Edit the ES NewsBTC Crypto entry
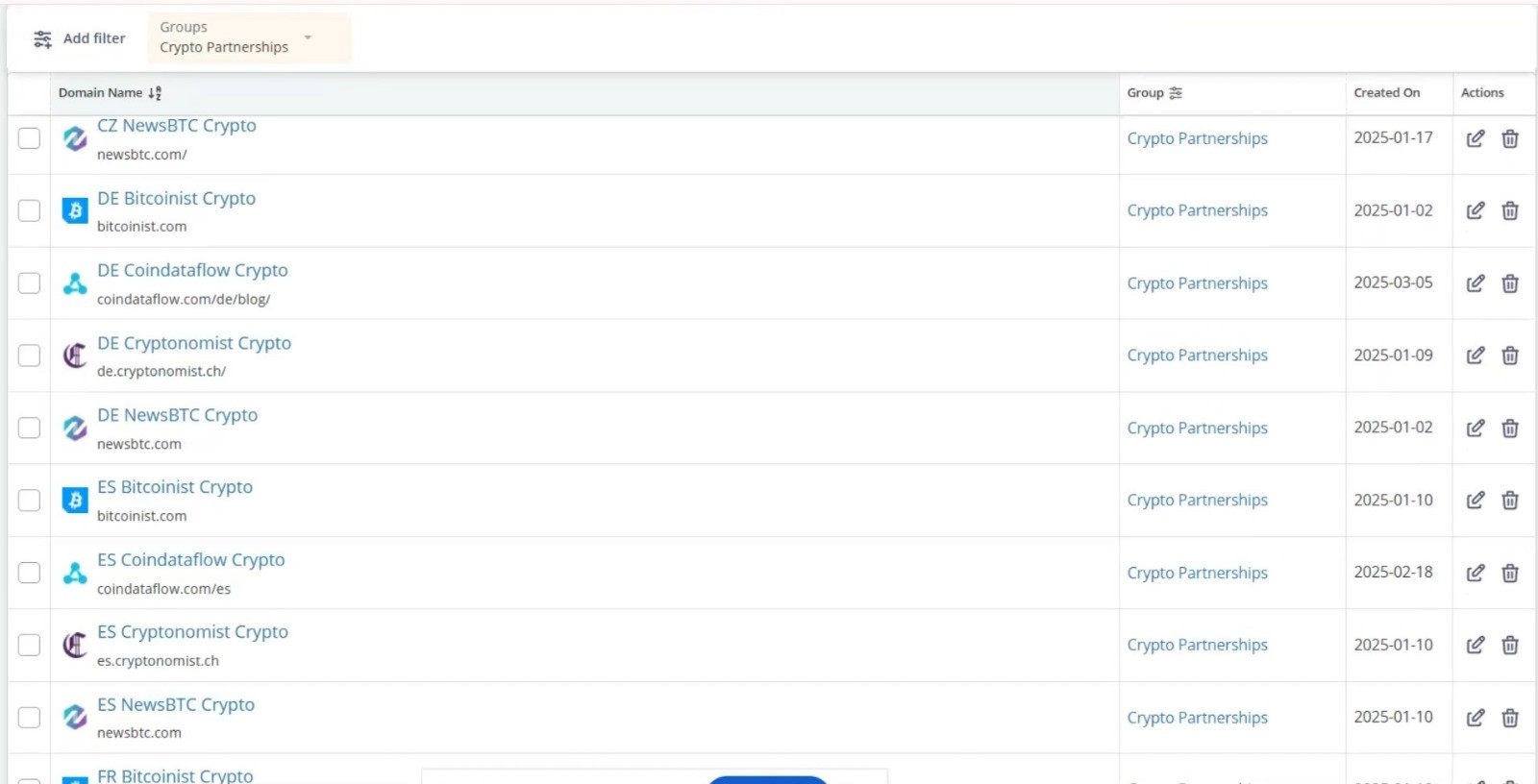 [x=1476, y=718]
